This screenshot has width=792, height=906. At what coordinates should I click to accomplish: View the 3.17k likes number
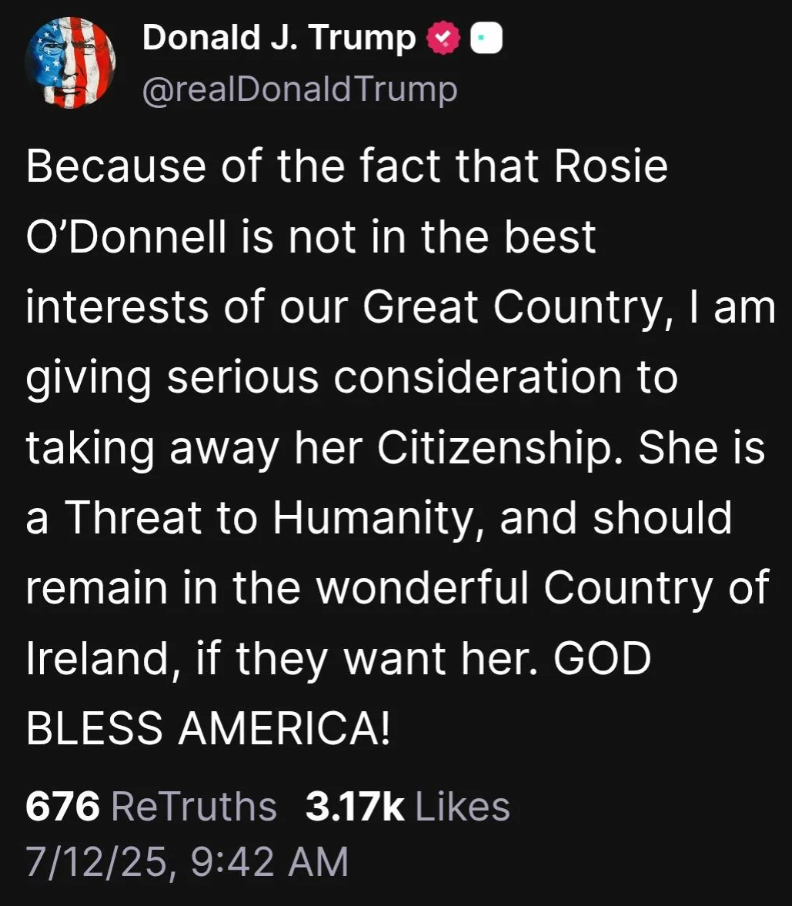click(355, 806)
